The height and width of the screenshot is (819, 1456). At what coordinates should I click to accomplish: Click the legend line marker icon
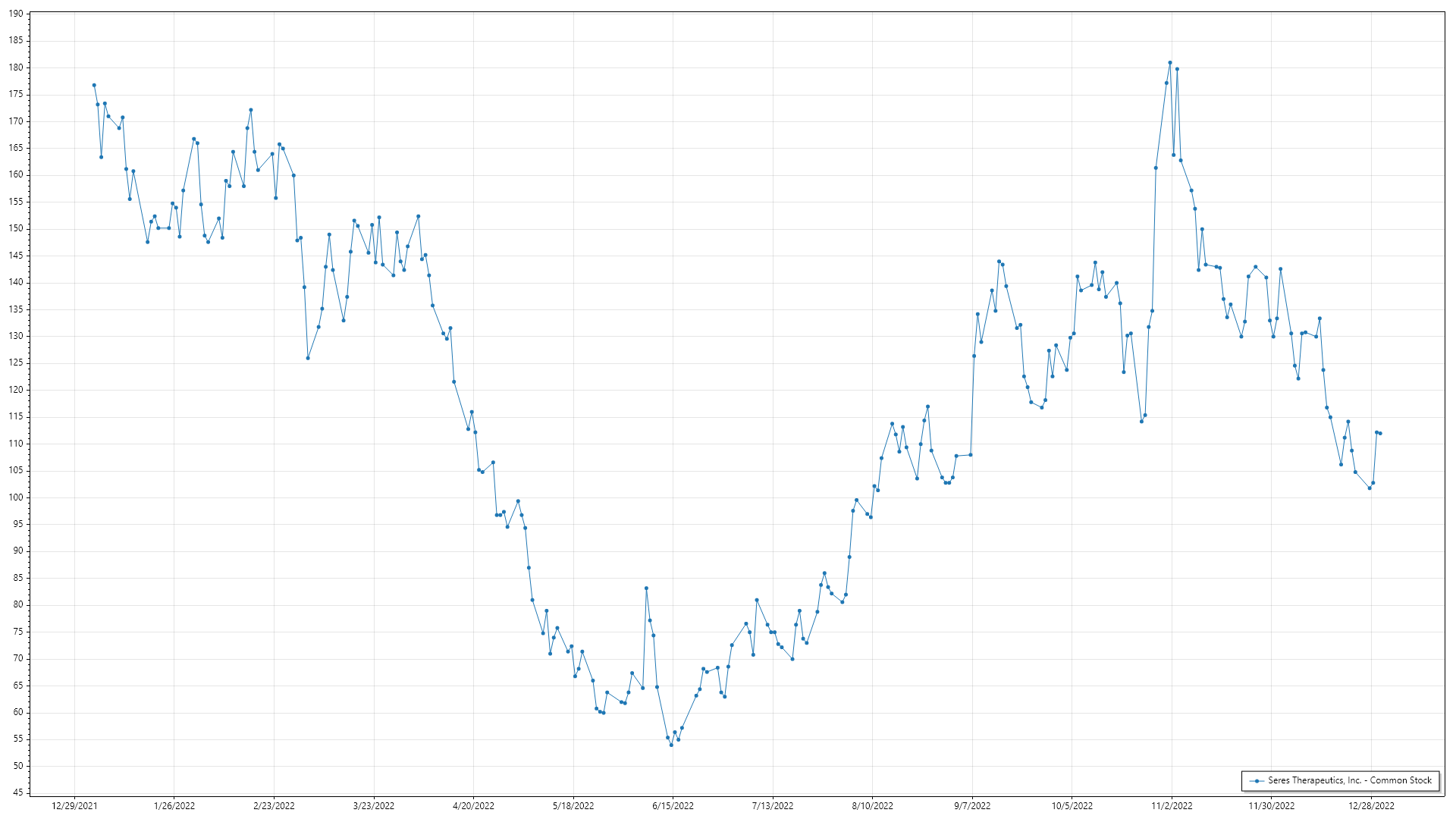pos(1257,780)
